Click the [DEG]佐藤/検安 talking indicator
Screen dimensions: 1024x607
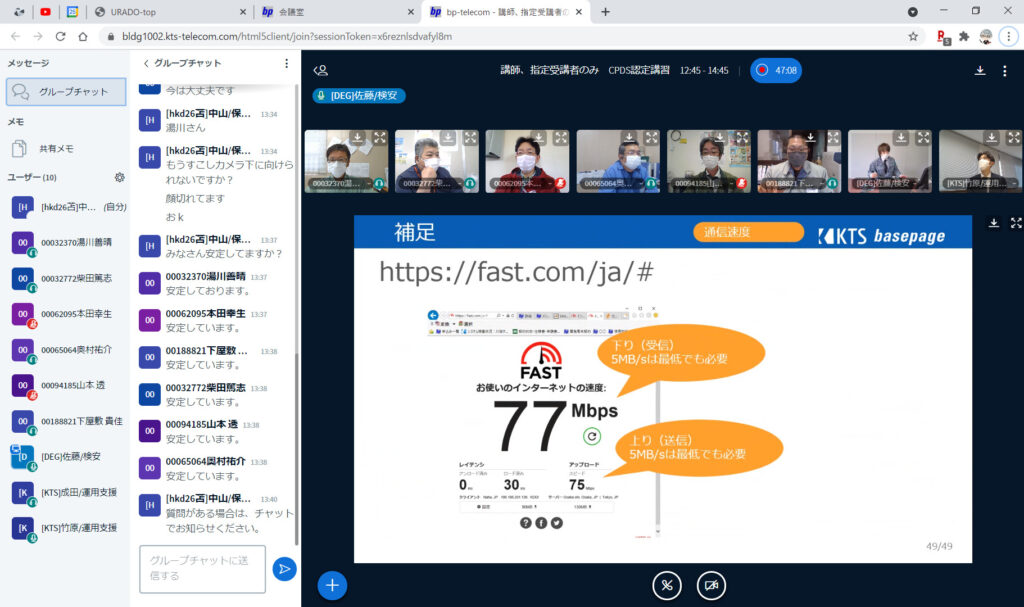360,96
